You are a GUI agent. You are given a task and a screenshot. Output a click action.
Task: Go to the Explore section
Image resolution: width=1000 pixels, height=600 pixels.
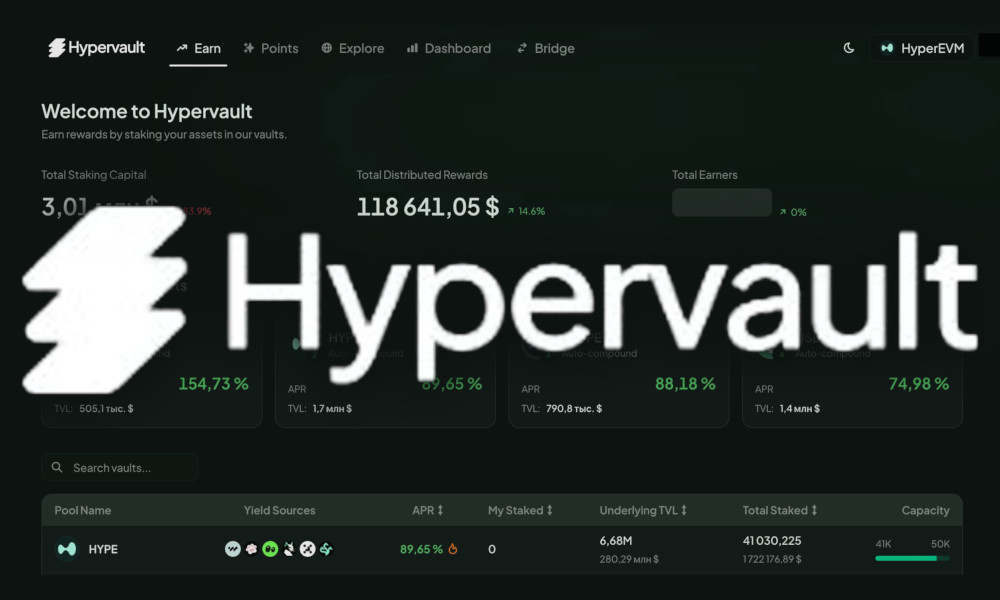coord(352,48)
